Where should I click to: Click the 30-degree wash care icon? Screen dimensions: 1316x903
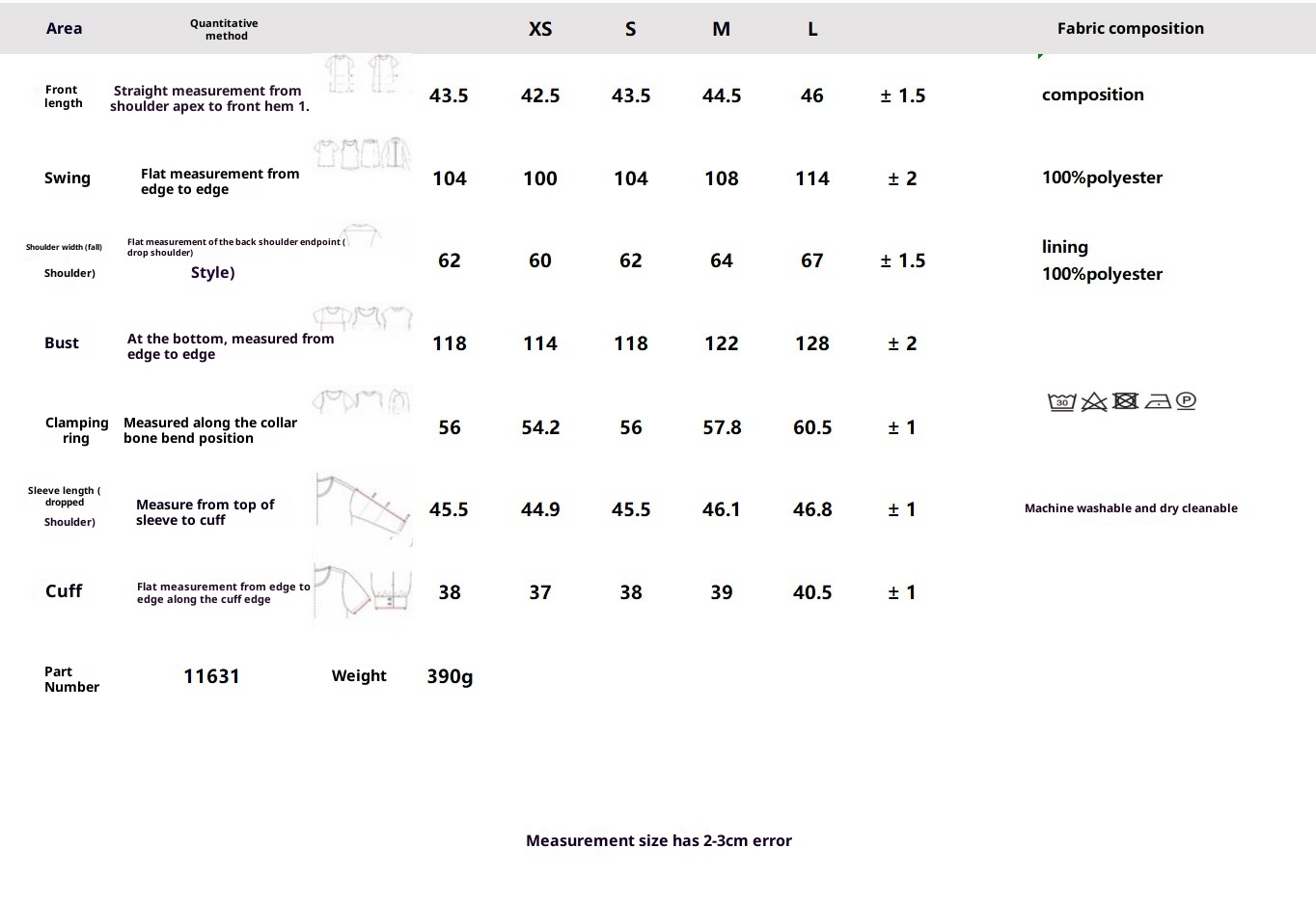click(1061, 401)
